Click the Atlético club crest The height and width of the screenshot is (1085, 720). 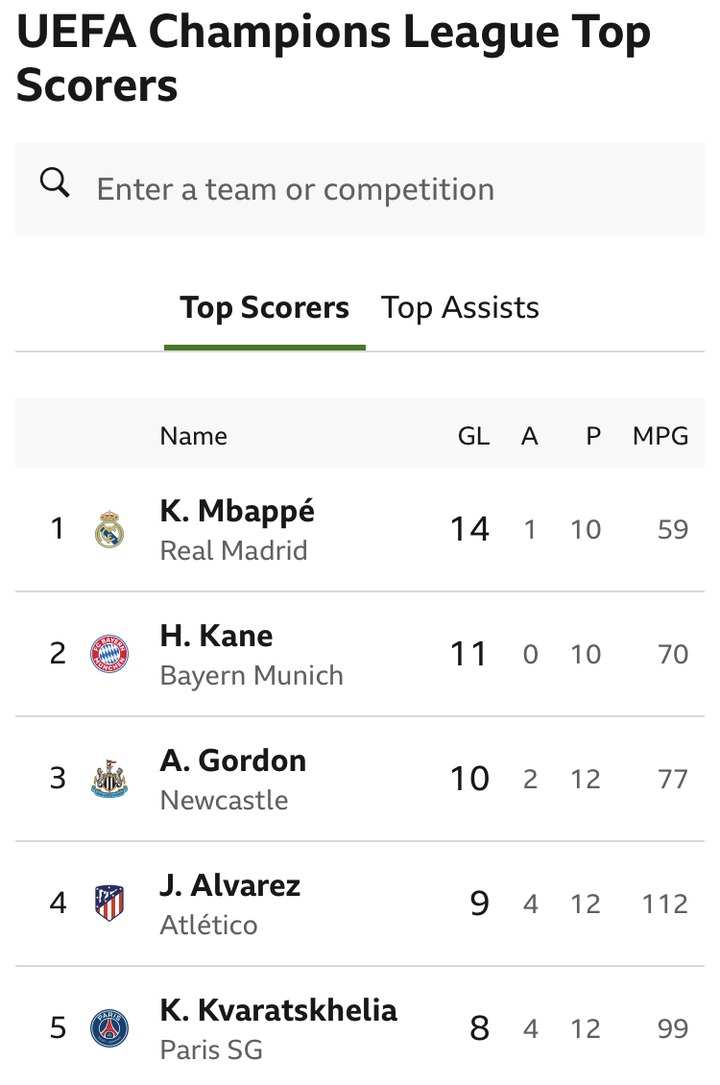[x=109, y=903]
